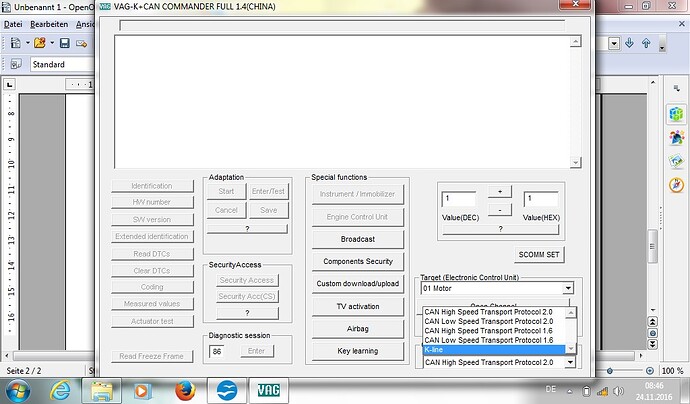Choose K-line in protocol list
This screenshot has width=690, height=404.
tap(494, 350)
